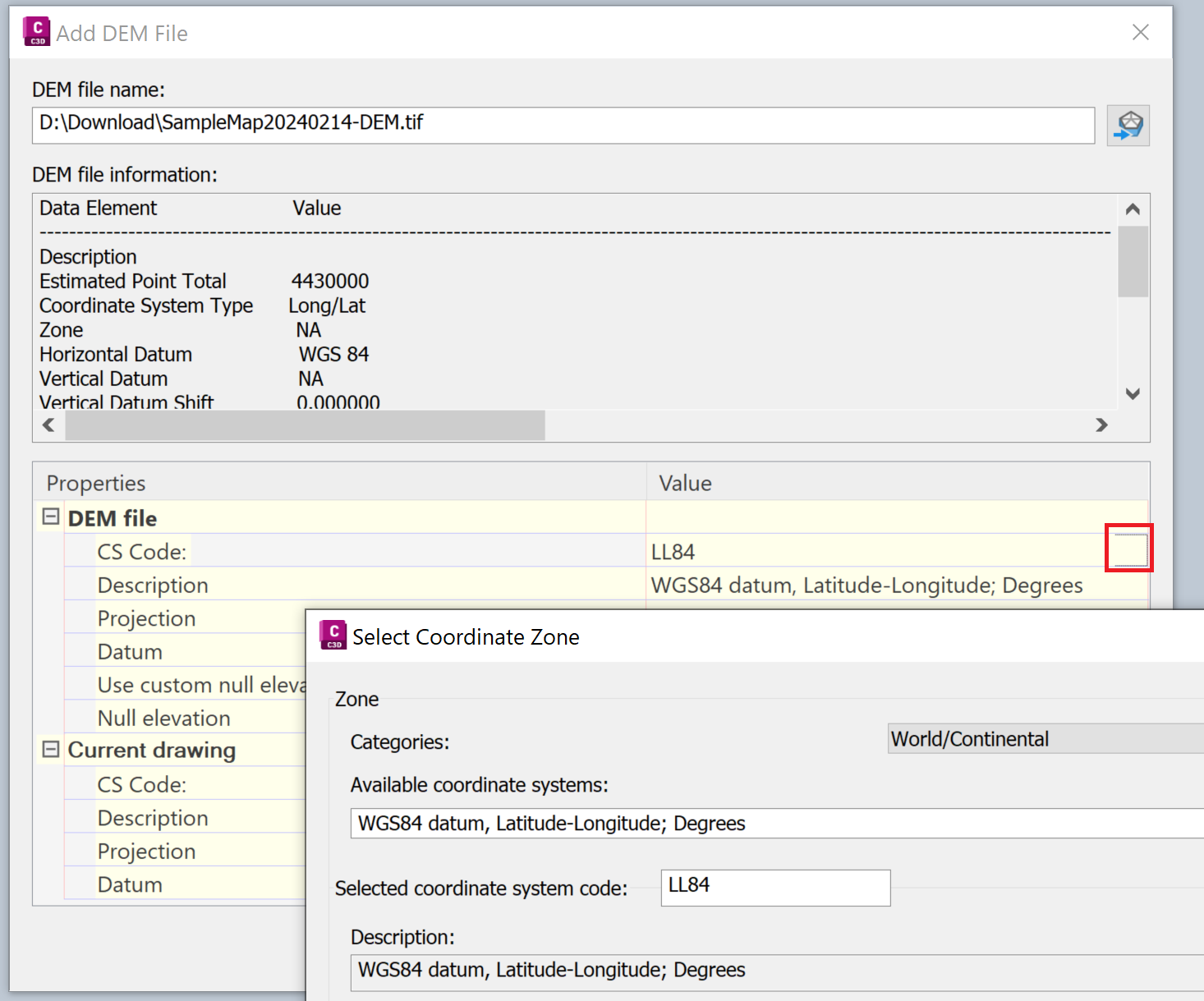1204x1001 pixels.
Task: Select the LL84 value of DEM file CS Code
Action: 673,552
